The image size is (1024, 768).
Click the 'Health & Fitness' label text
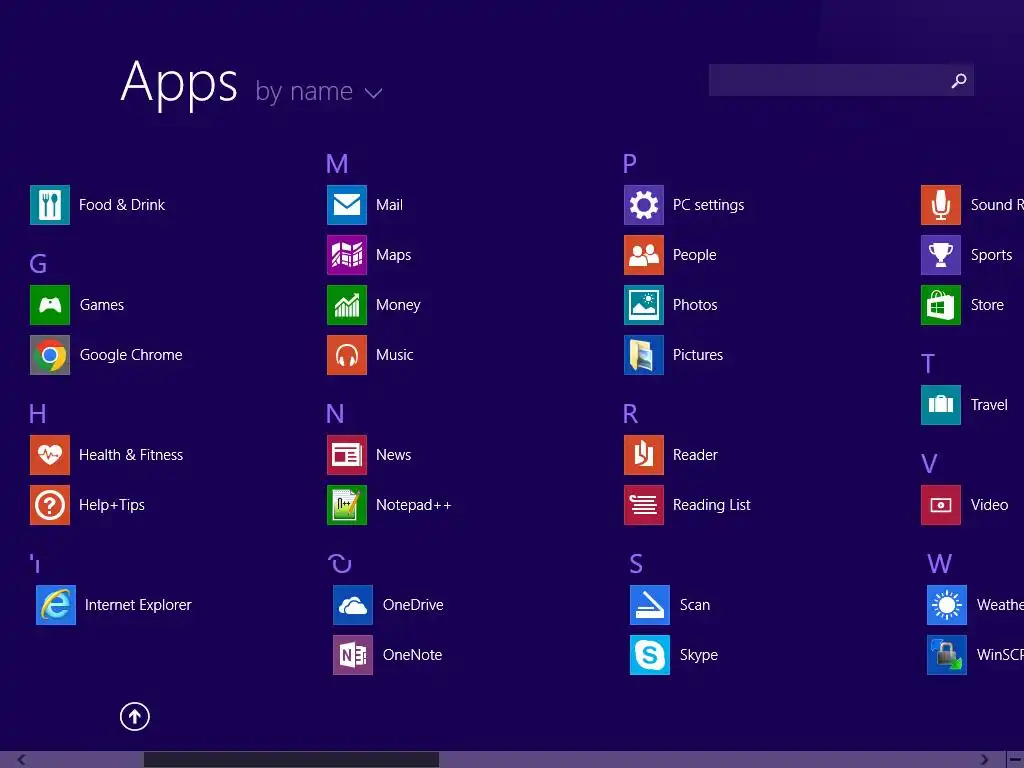tap(131, 455)
